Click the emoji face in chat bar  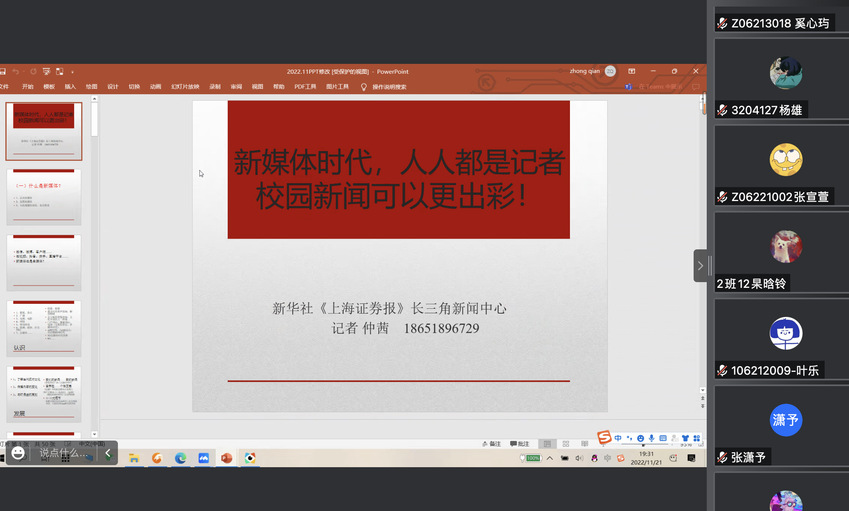18,453
